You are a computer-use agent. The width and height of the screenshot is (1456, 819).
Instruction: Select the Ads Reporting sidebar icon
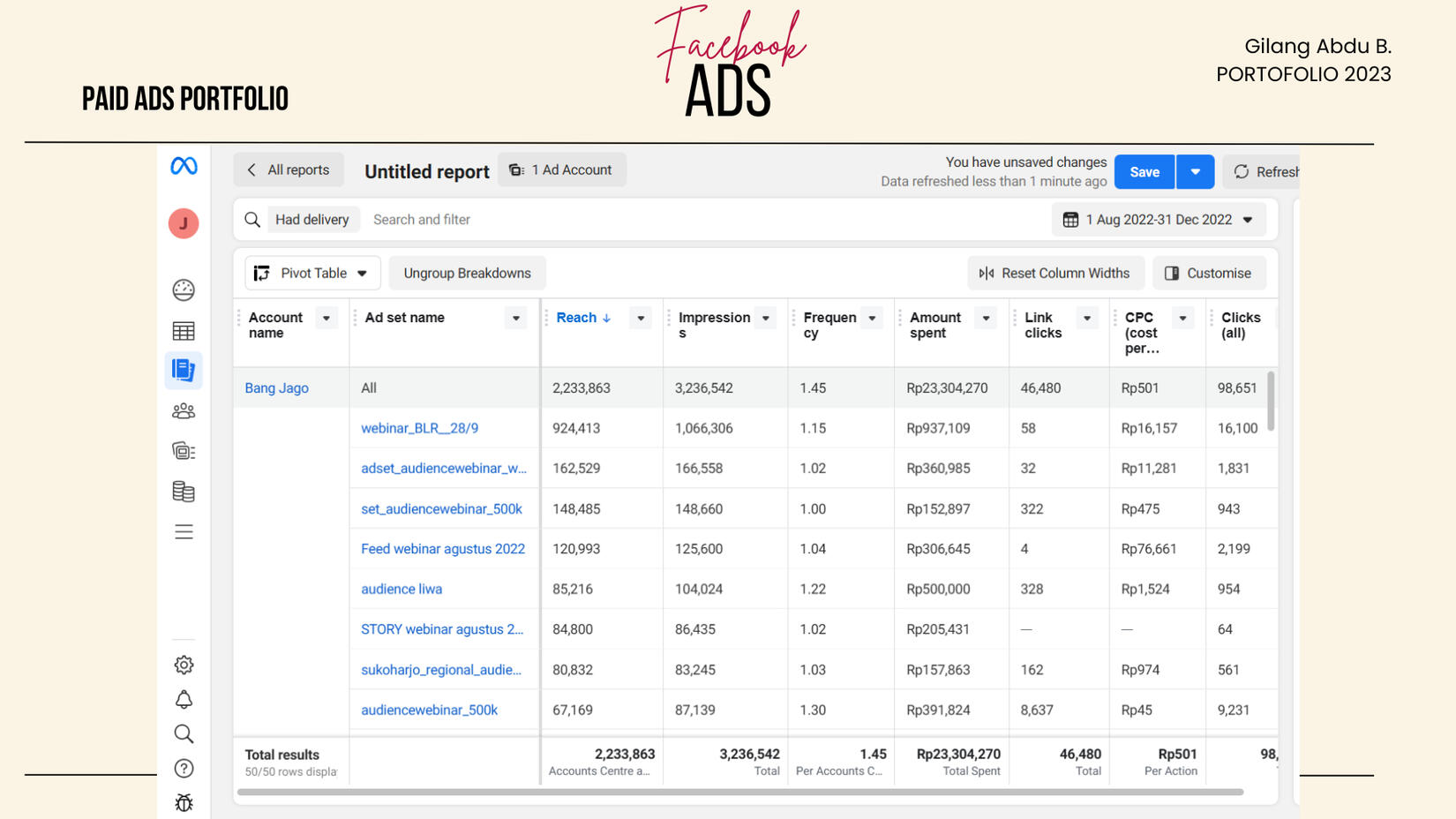(x=184, y=370)
